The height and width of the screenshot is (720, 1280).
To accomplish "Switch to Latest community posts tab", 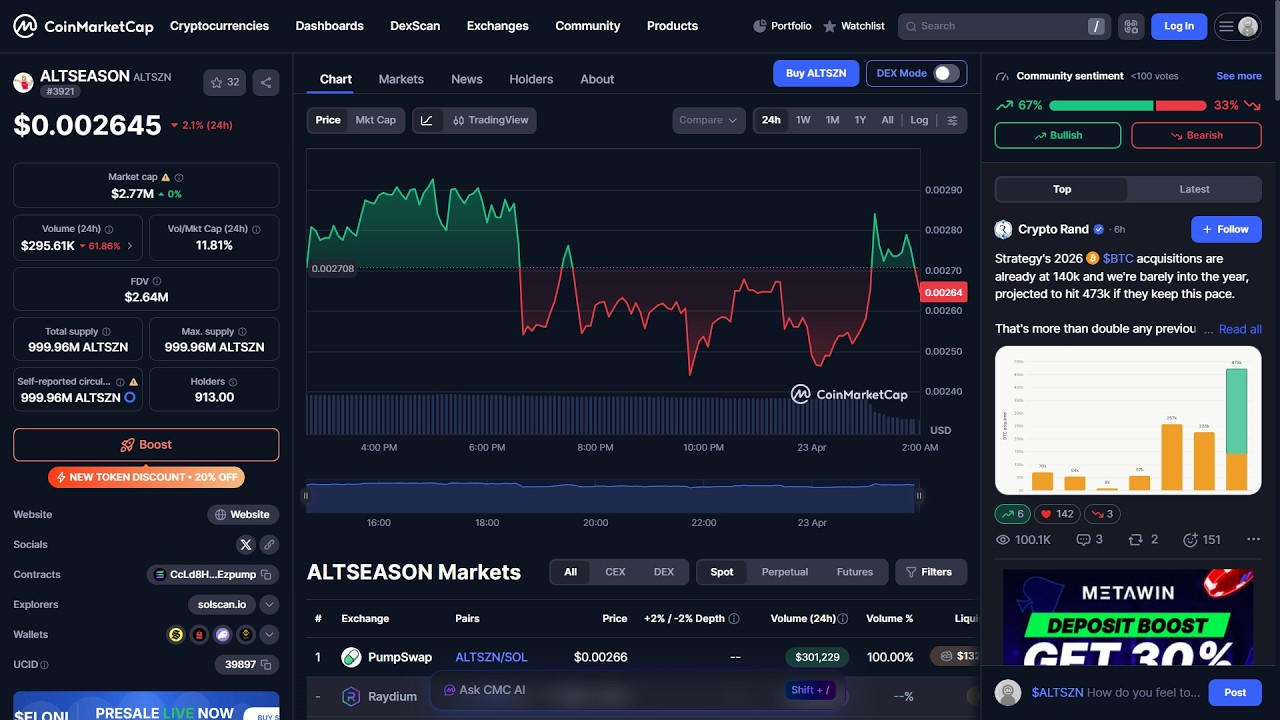I will [x=1194, y=189].
